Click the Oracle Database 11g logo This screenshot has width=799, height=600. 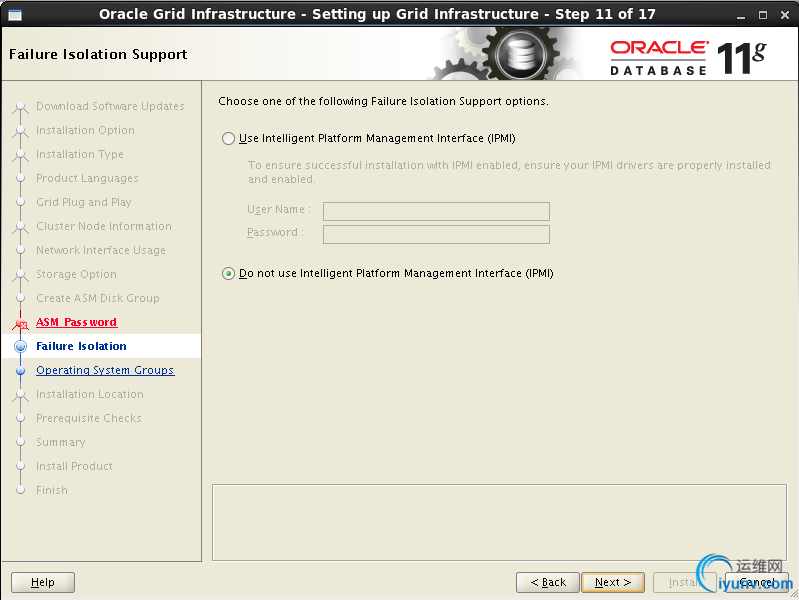[x=688, y=58]
